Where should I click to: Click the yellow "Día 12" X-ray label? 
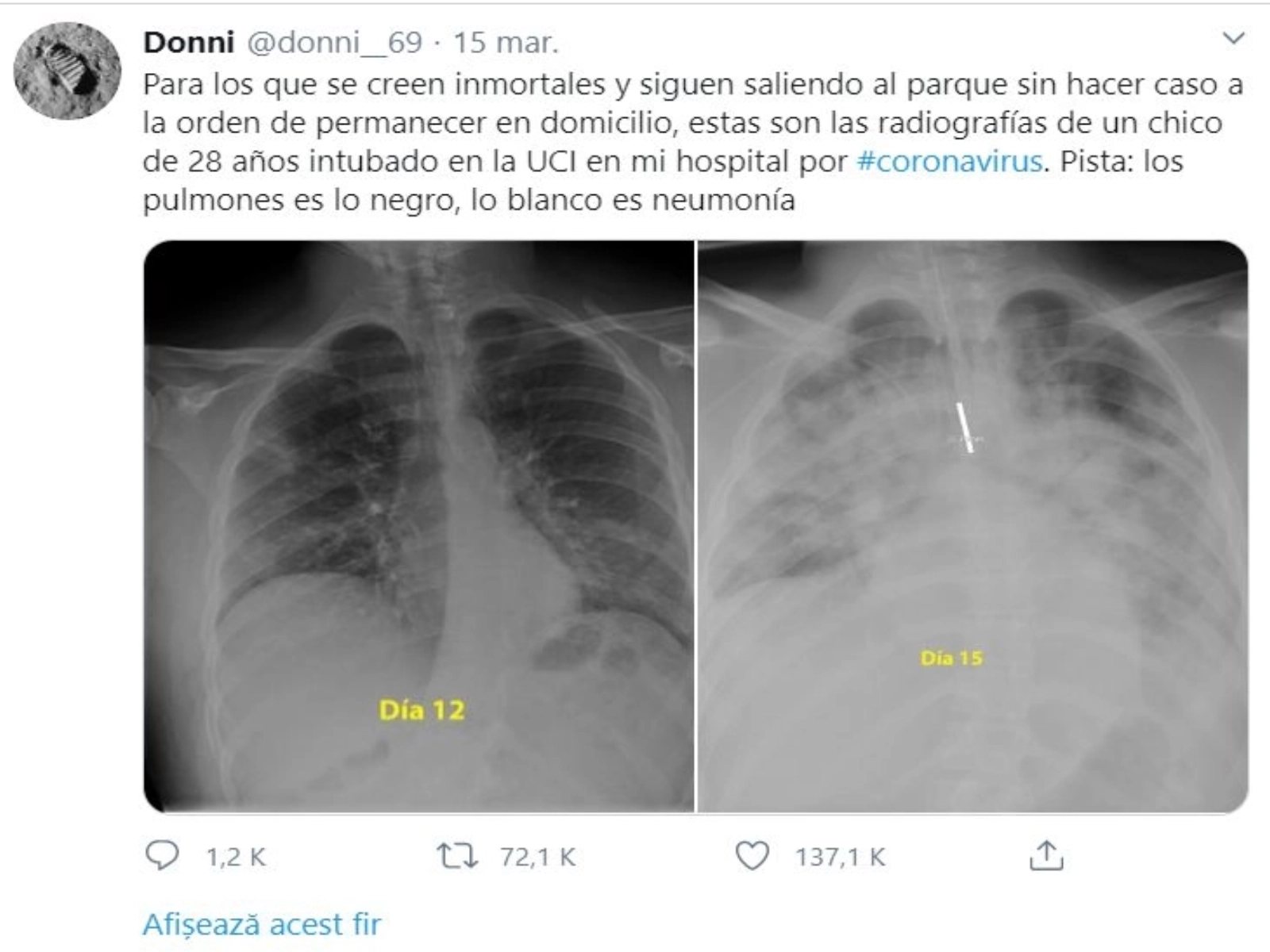click(421, 710)
